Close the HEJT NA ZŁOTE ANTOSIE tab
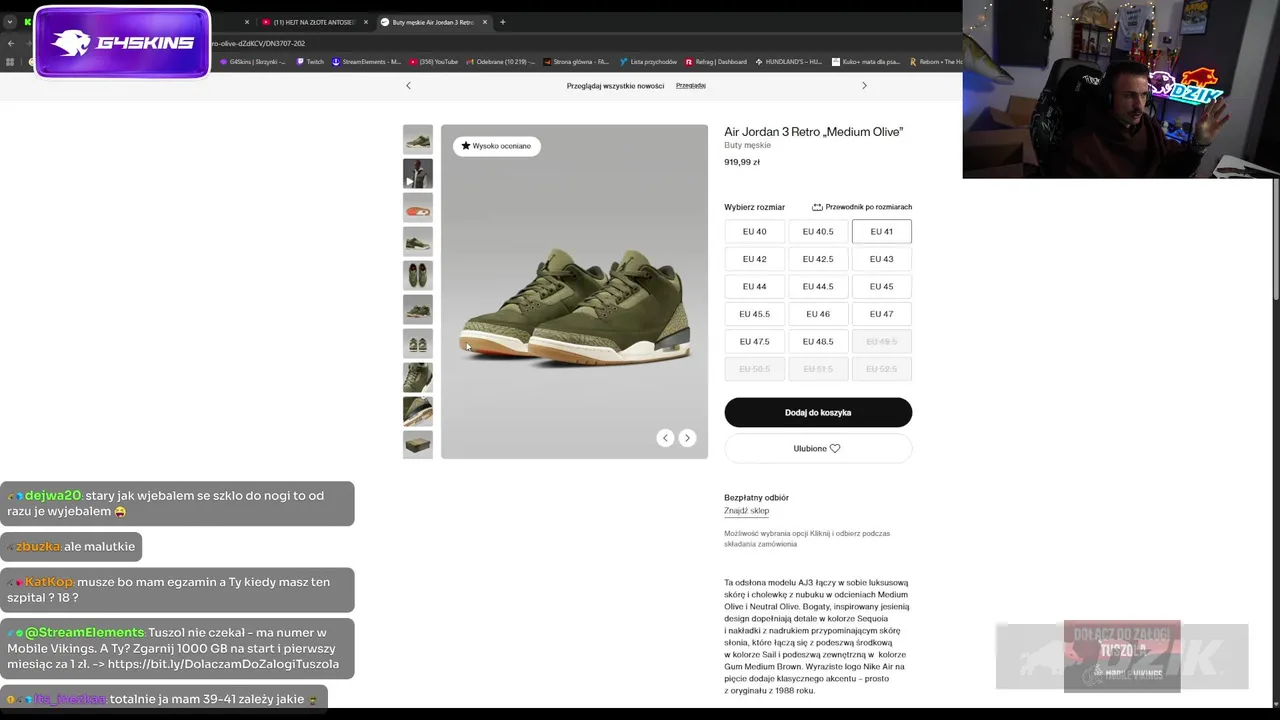The image size is (1280, 720). (x=365, y=22)
